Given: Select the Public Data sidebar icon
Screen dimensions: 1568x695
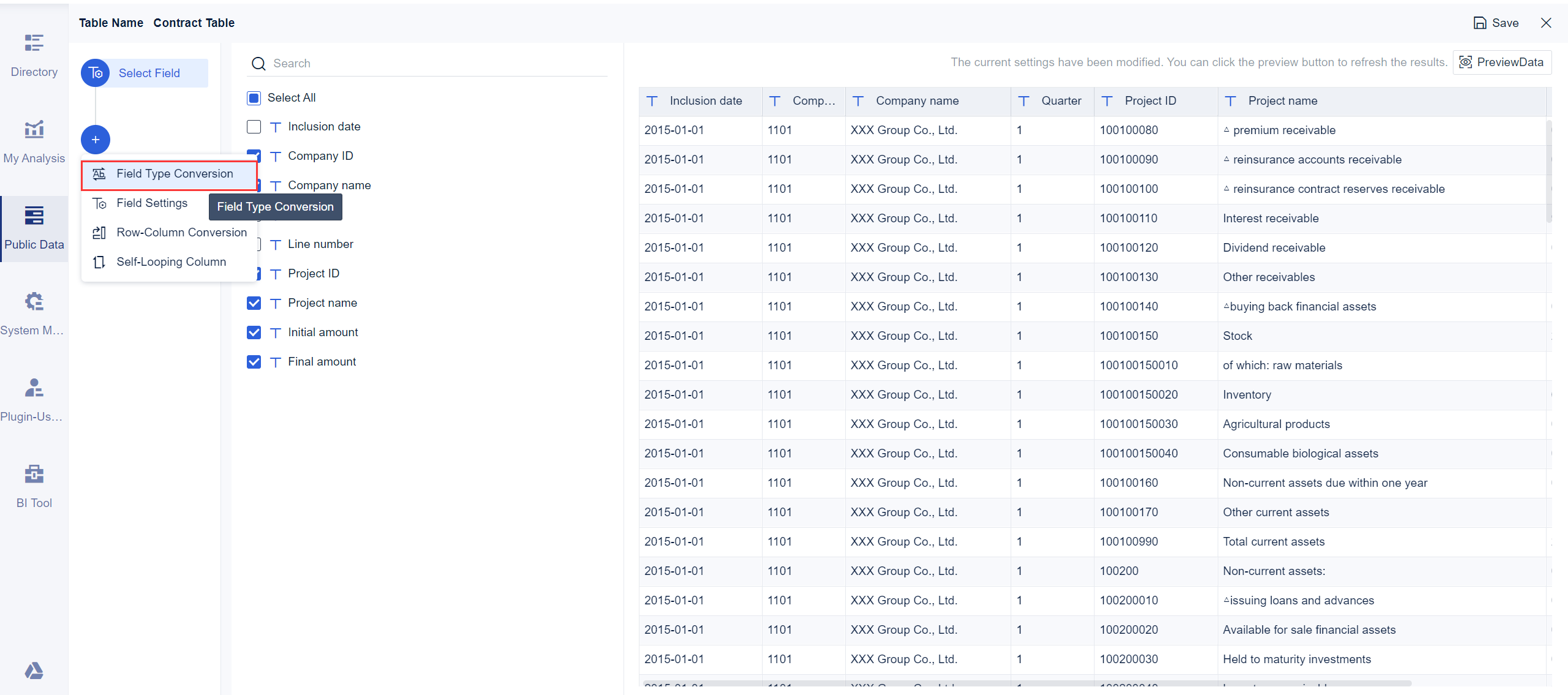Looking at the screenshot, I should tap(34, 216).
